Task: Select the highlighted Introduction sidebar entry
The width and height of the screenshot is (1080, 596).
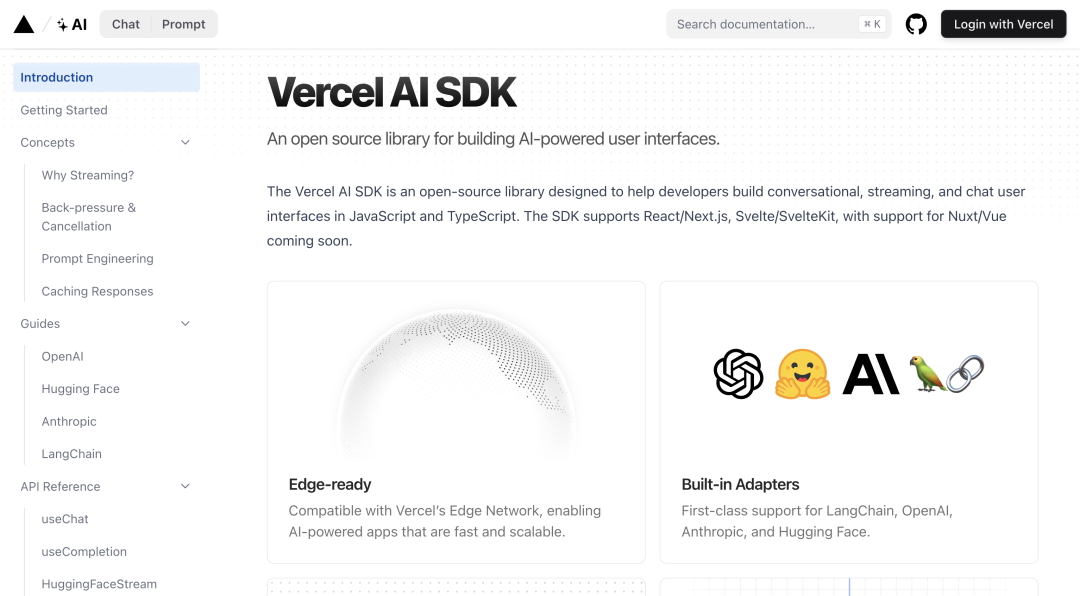Action: 57,77
